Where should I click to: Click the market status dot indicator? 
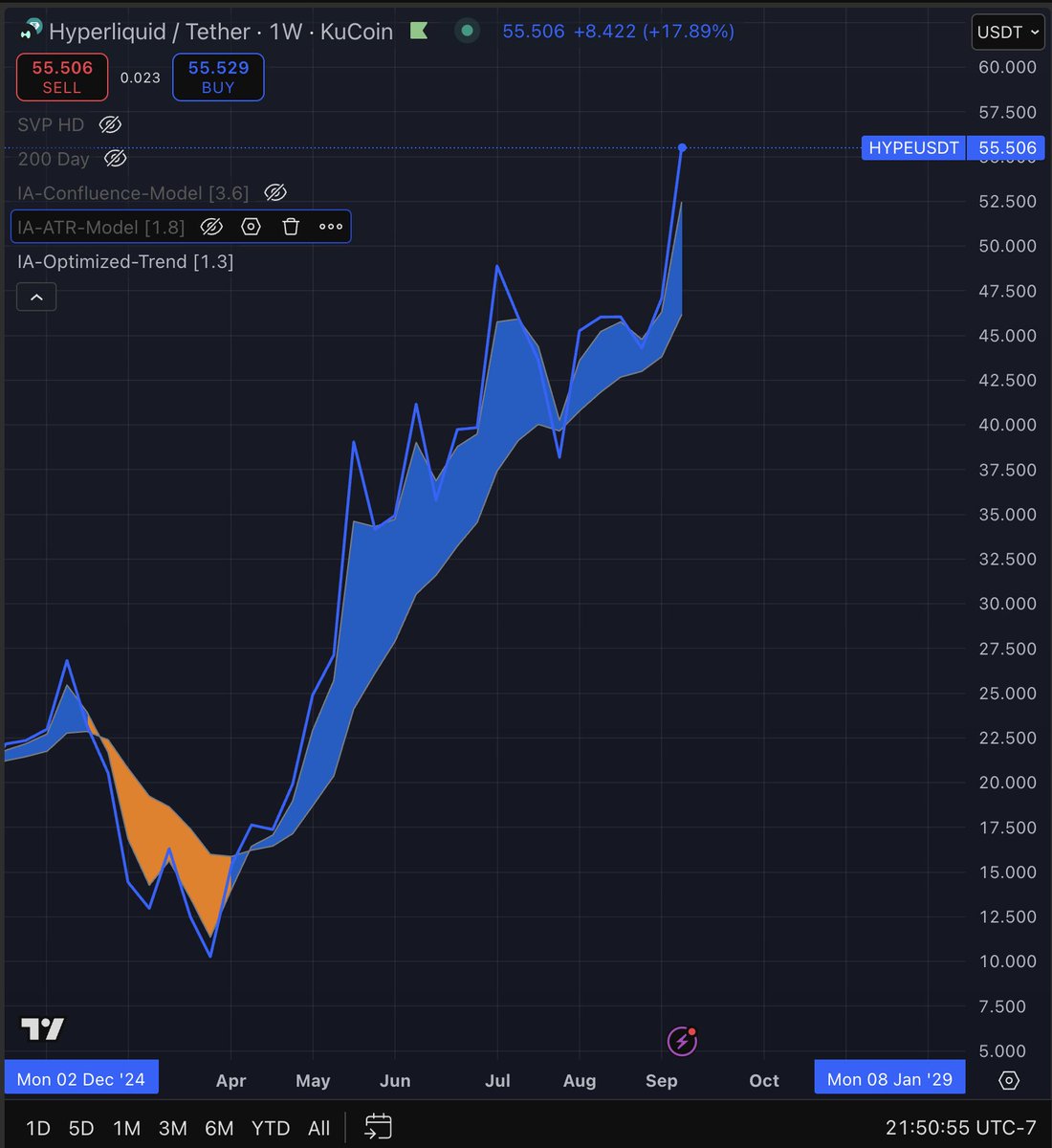[x=467, y=31]
